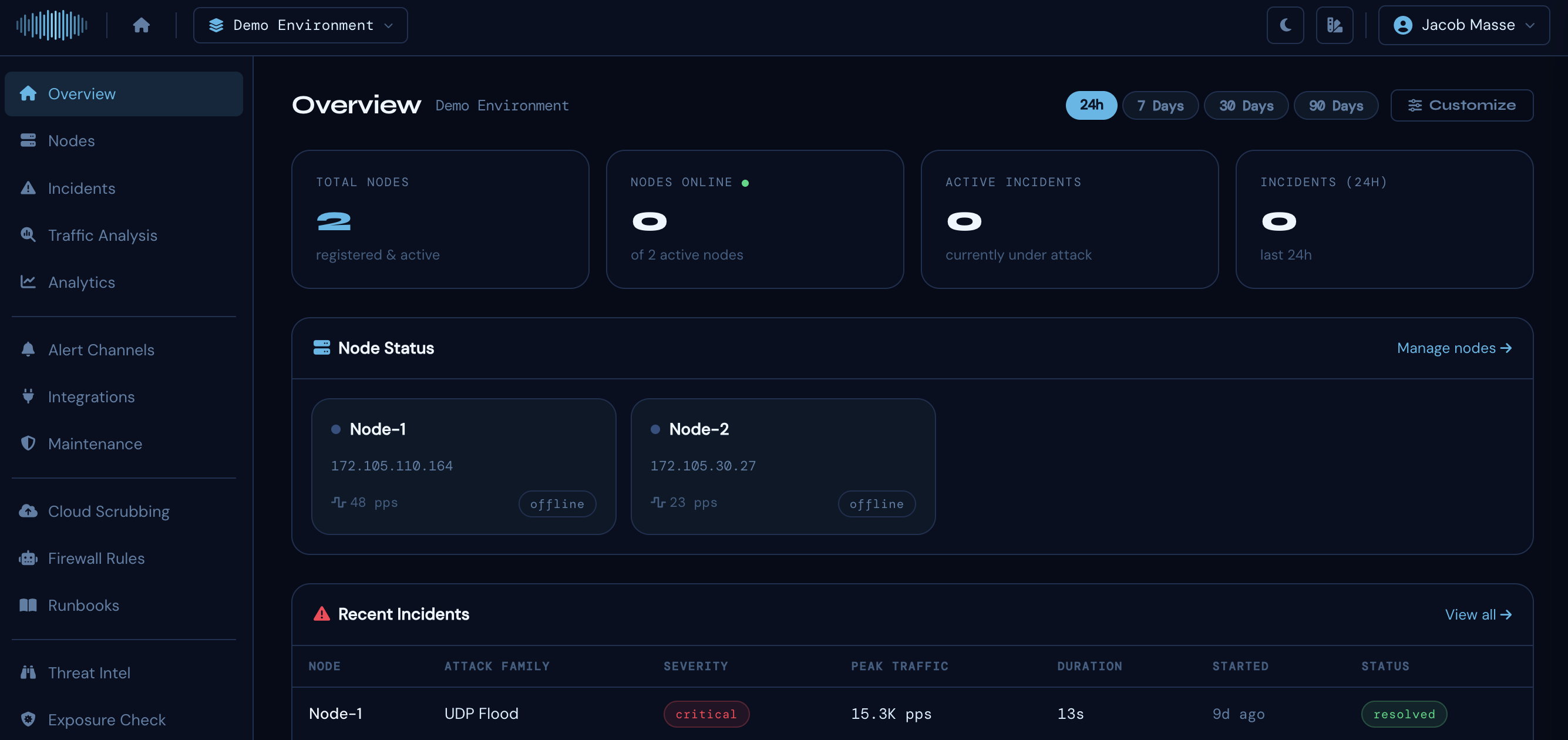Screen dimensions: 1568x740
Task: Switch to the 7 Days time range
Action: (1160, 105)
